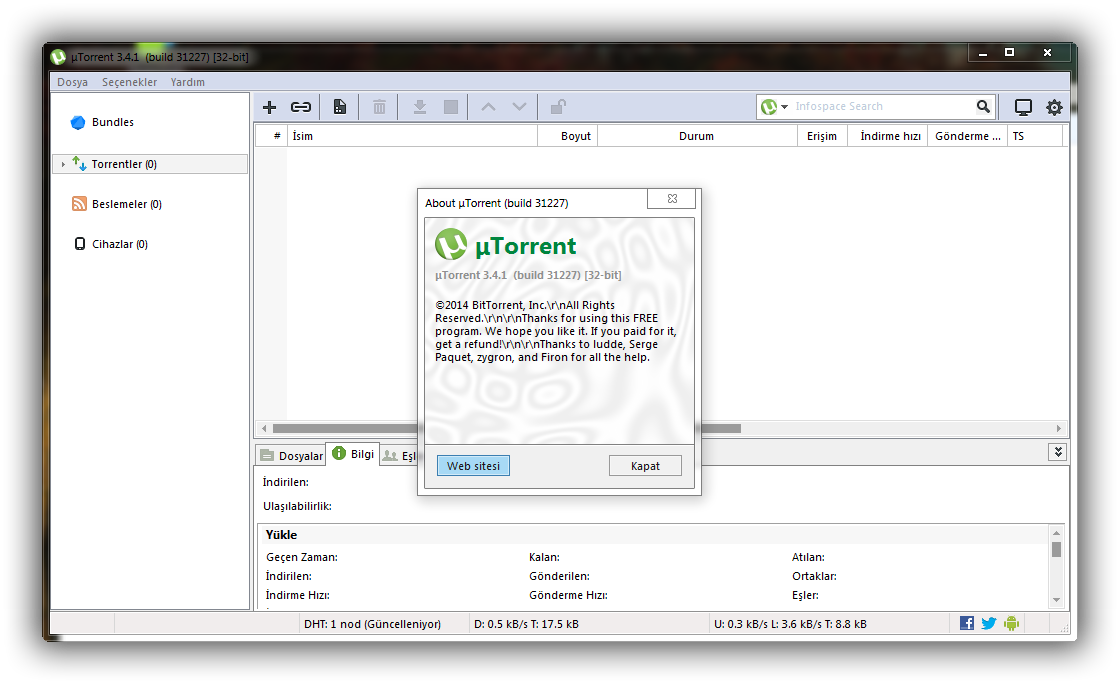Click the Kapat button in About dialog
1120x684 pixels.
pos(645,466)
